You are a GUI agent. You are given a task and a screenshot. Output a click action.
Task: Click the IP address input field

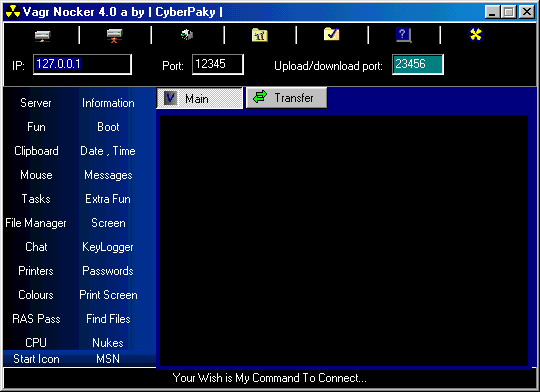82,64
